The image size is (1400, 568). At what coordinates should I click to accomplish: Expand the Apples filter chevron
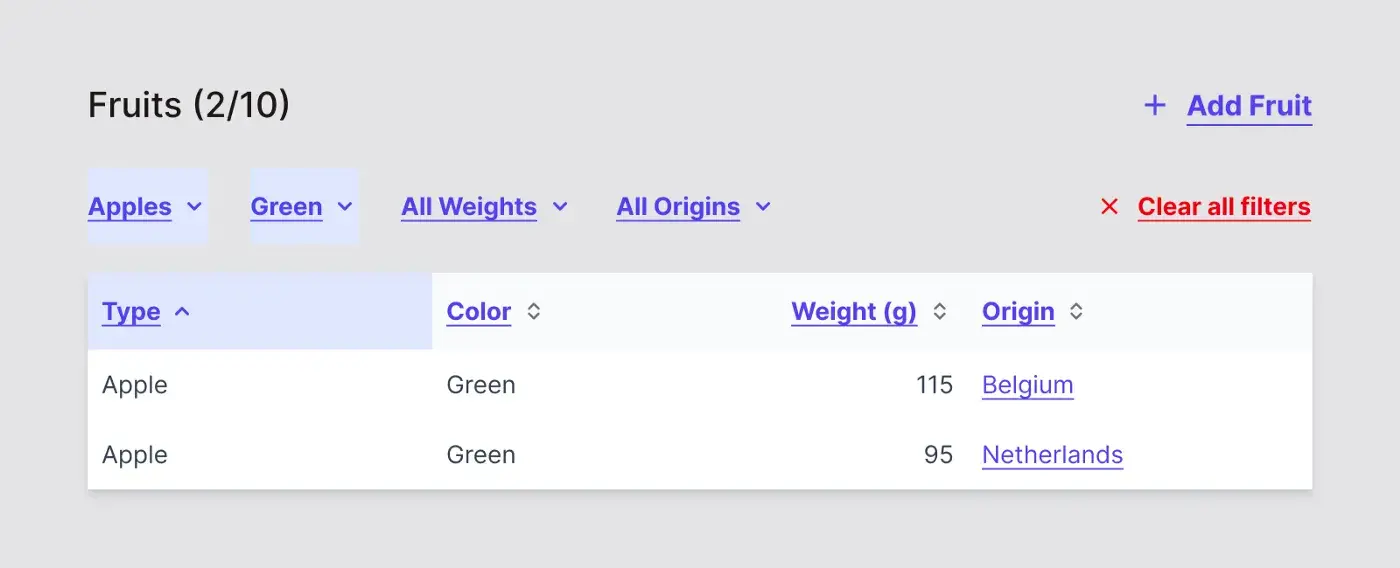pyautogui.click(x=195, y=207)
